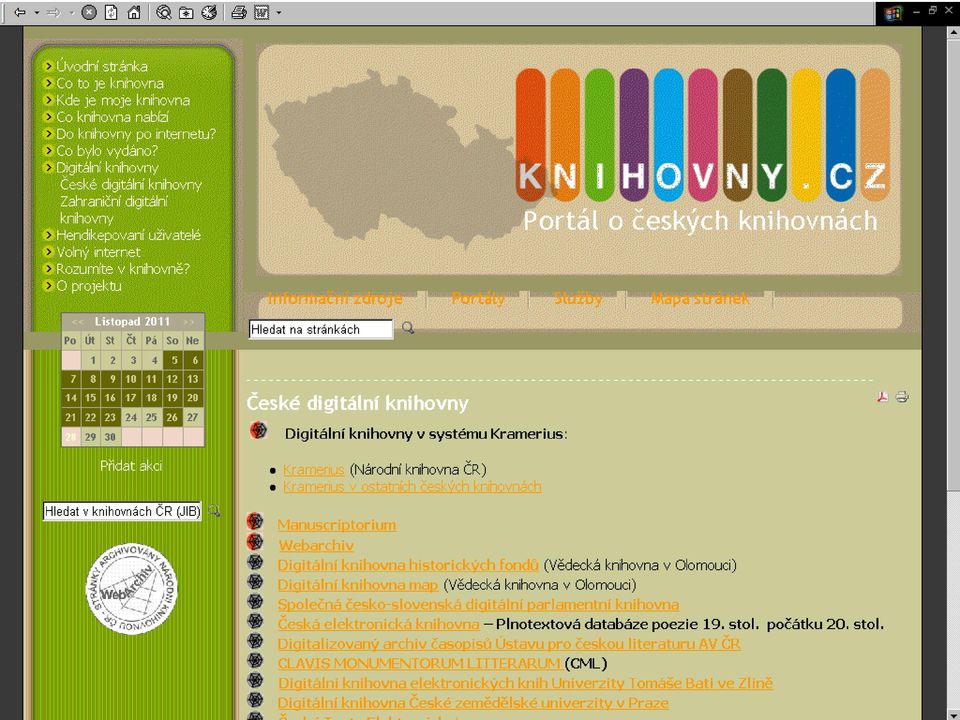Refresh the page using the toolbar icon
The height and width of the screenshot is (720, 960).
[111, 12]
